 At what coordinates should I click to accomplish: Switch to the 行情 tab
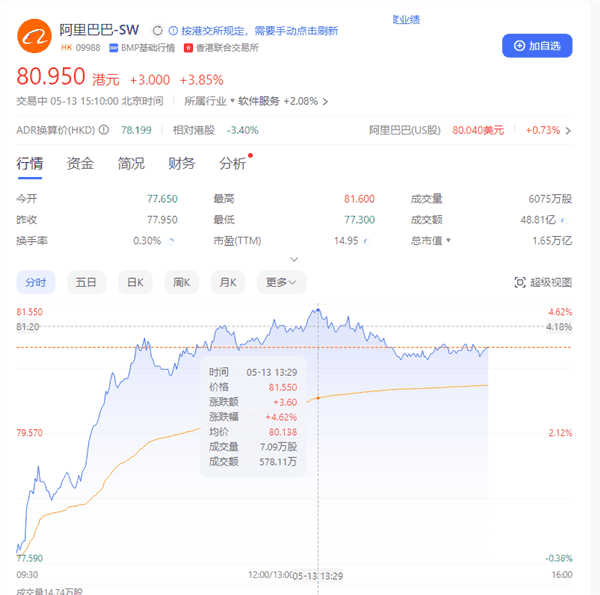coord(29,164)
